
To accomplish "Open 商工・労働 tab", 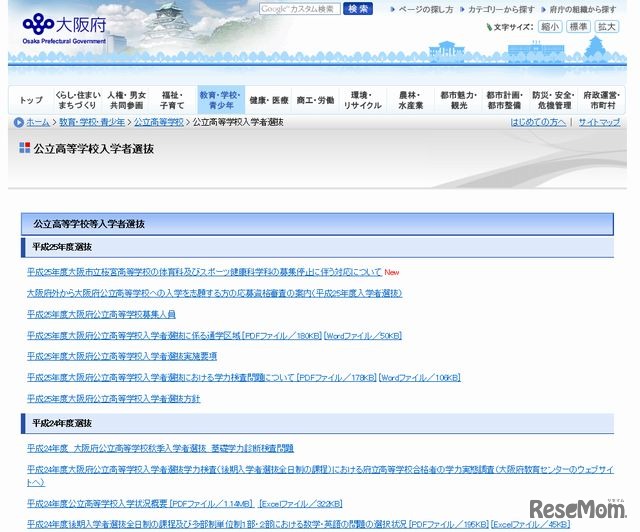I will tap(316, 100).
